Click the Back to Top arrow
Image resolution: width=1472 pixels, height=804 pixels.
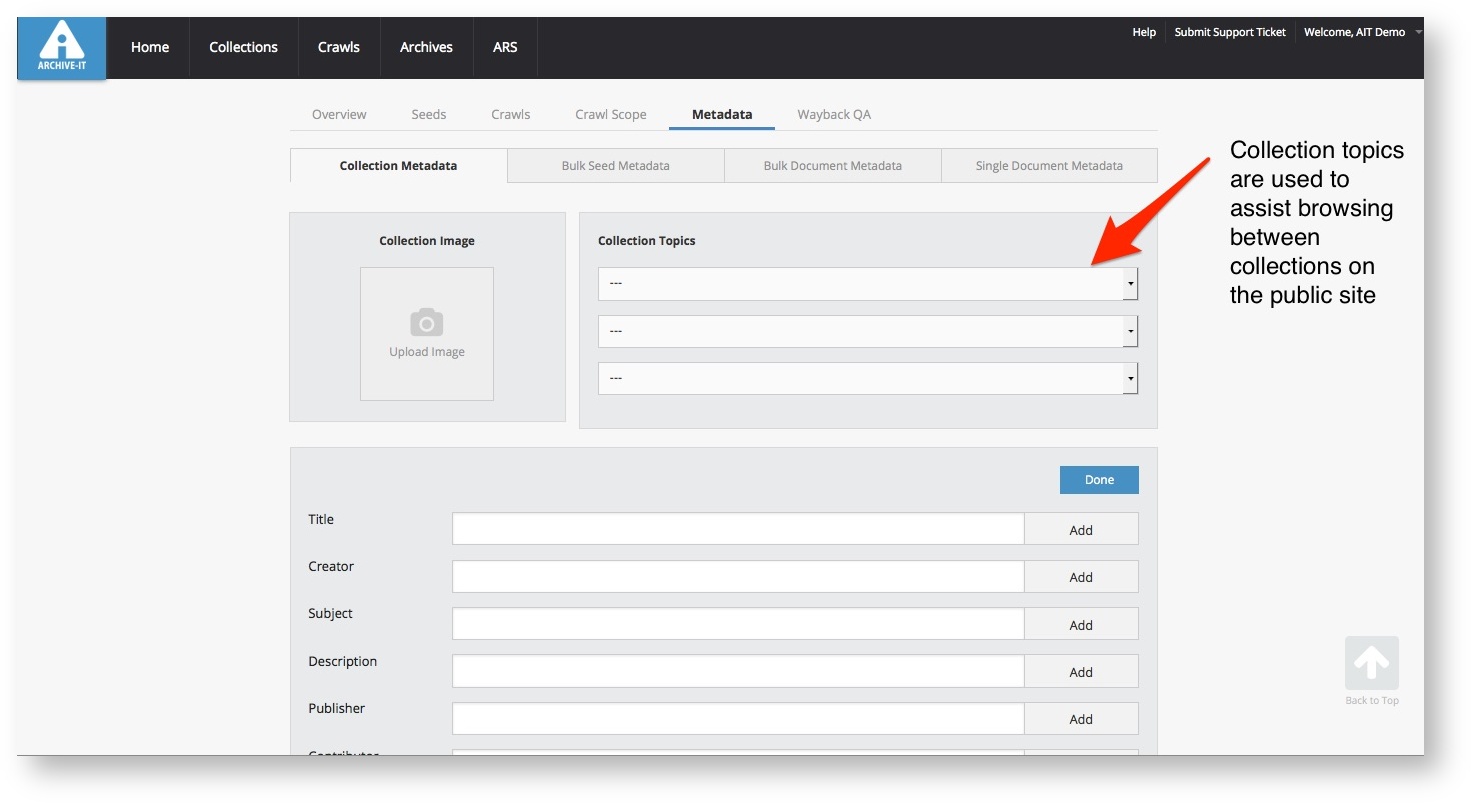[1371, 663]
